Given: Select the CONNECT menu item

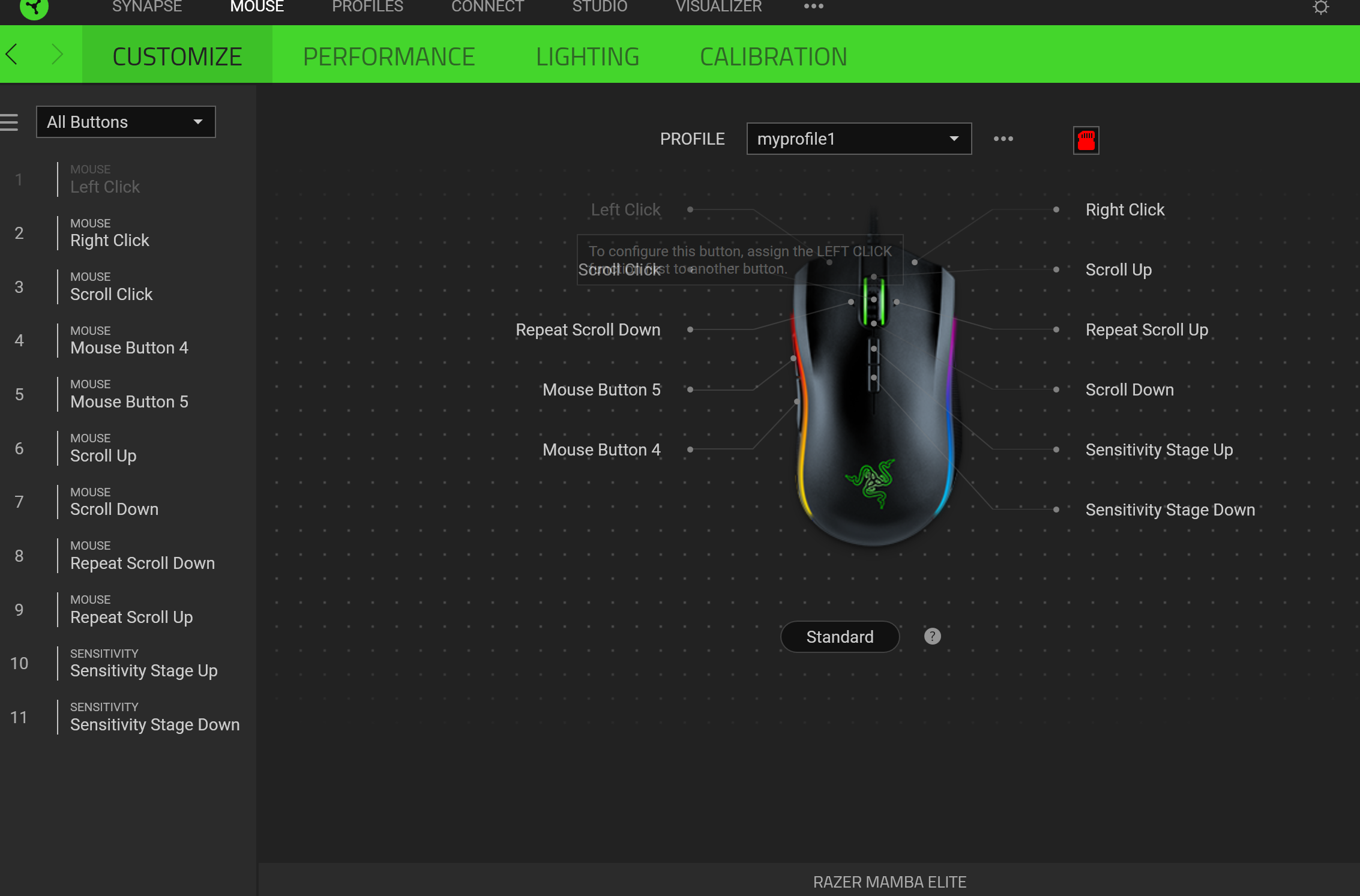Looking at the screenshot, I should pyautogui.click(x=487, y=7).
